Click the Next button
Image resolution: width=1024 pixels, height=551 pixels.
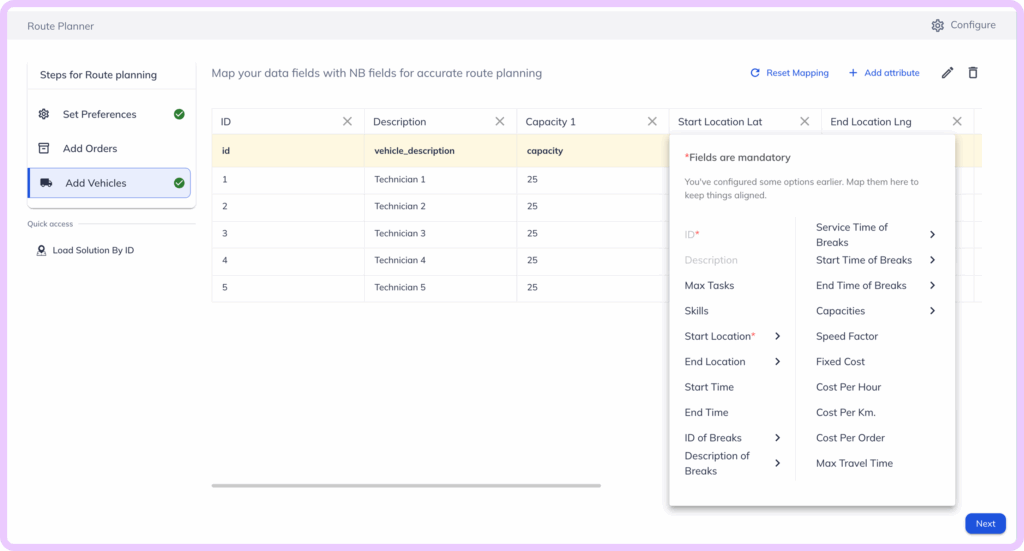point(985,523)
